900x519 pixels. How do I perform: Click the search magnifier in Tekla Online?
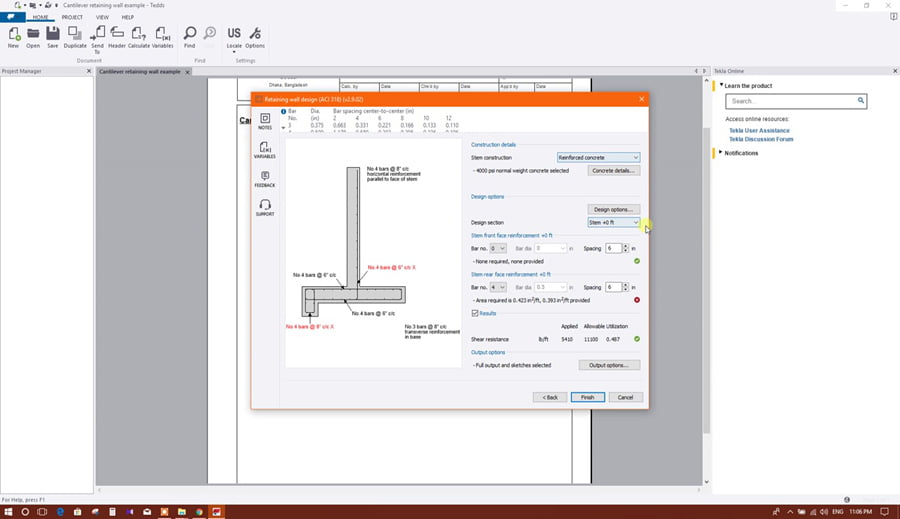860,100
